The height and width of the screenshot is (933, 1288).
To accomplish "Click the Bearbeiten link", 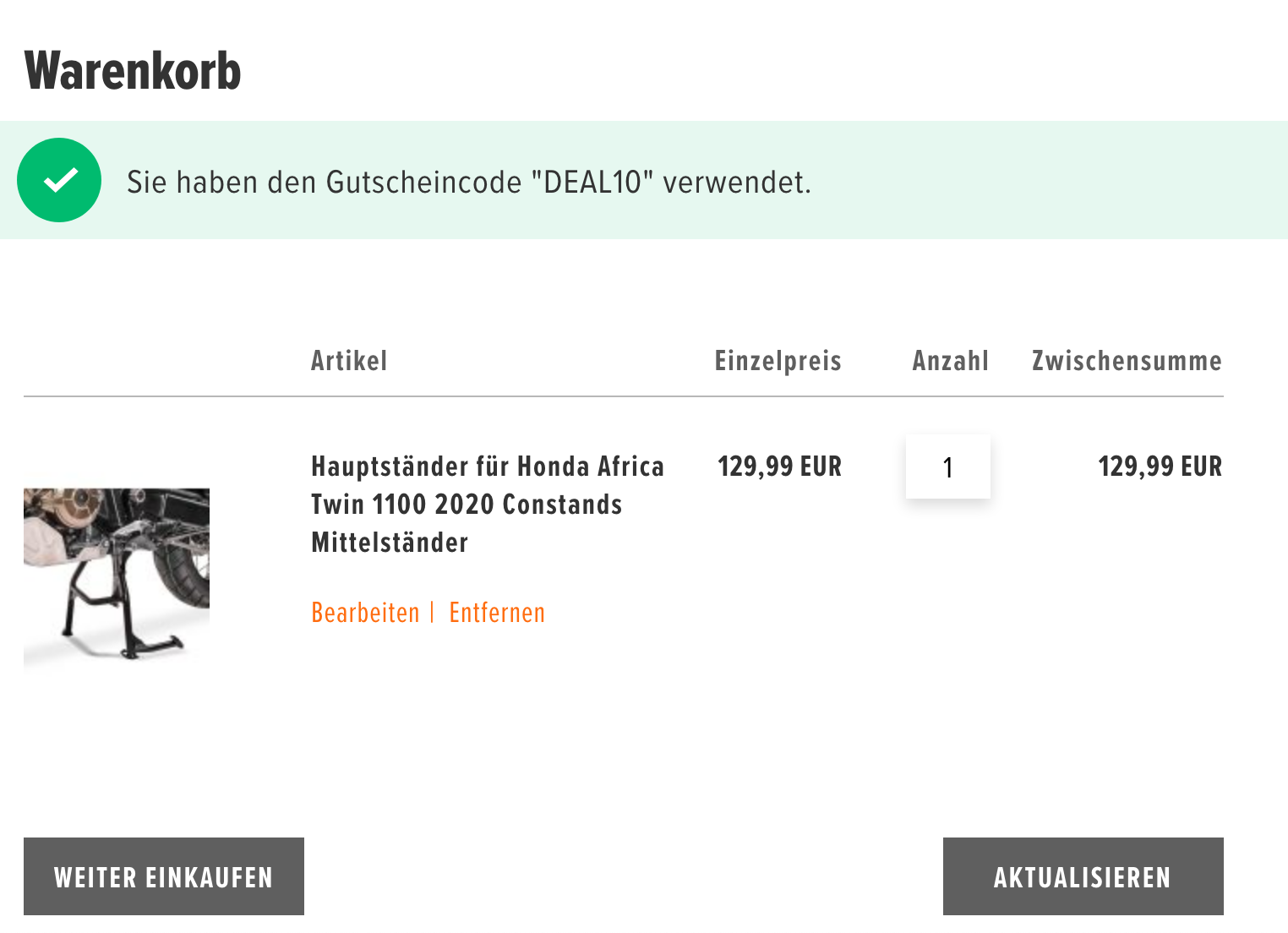I will [x=365, y=613].
